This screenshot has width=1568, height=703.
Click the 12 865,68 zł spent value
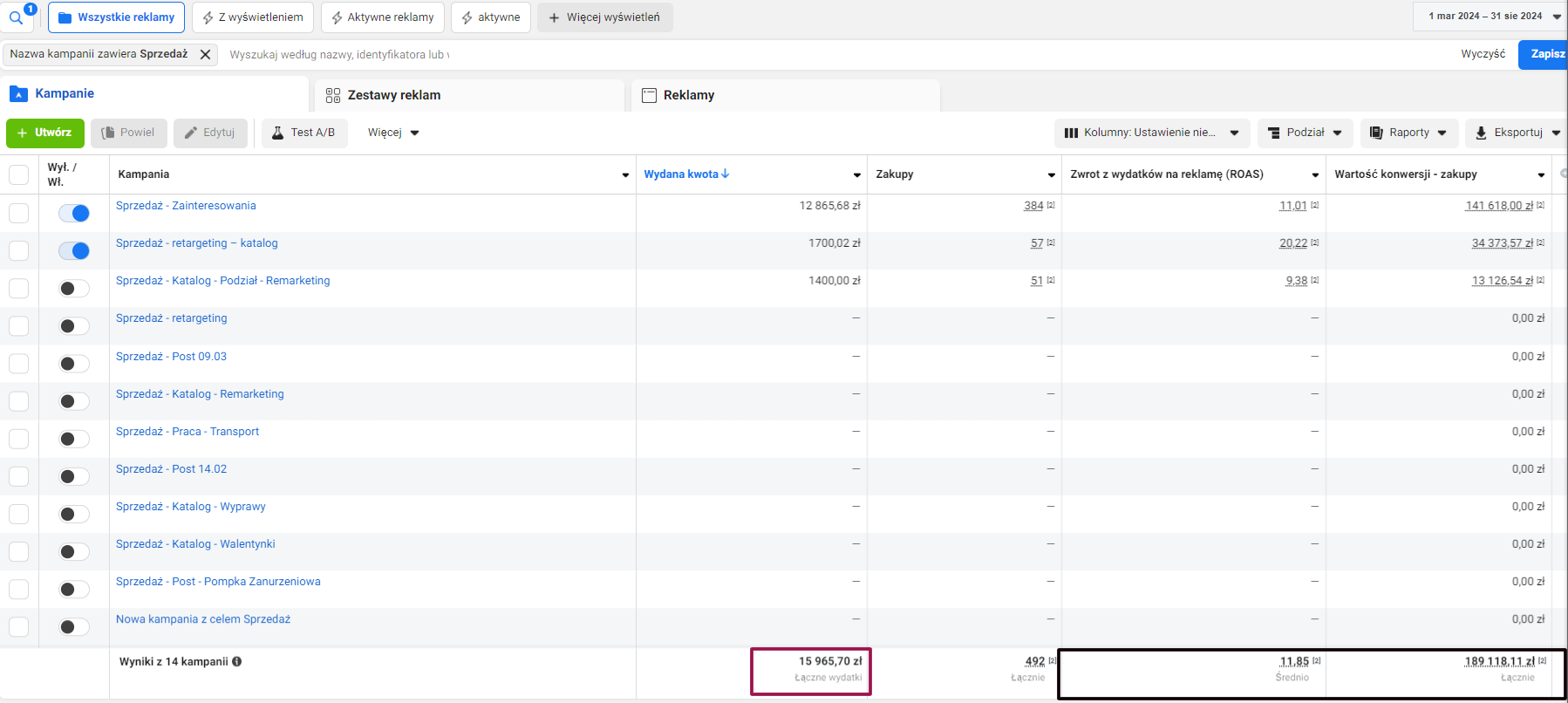(x=830, y=206)
